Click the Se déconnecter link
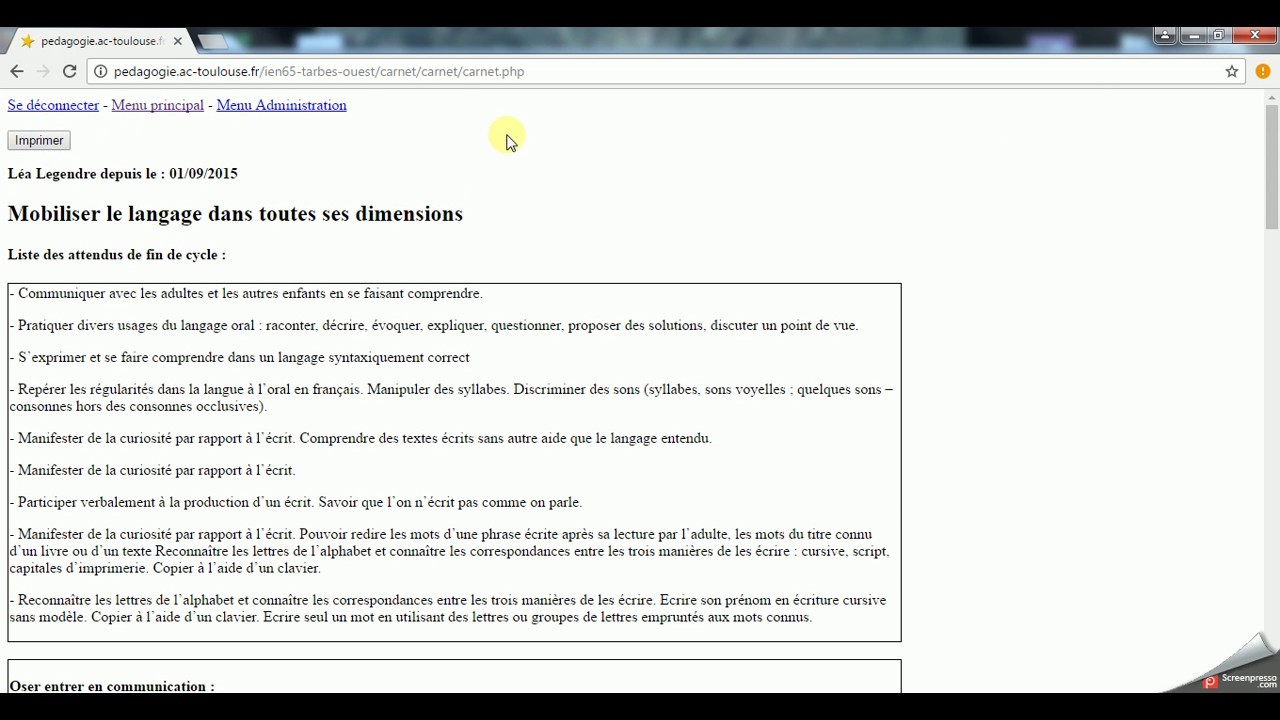The width and height of the screenshot is (1280, 720). pos(53,105)
